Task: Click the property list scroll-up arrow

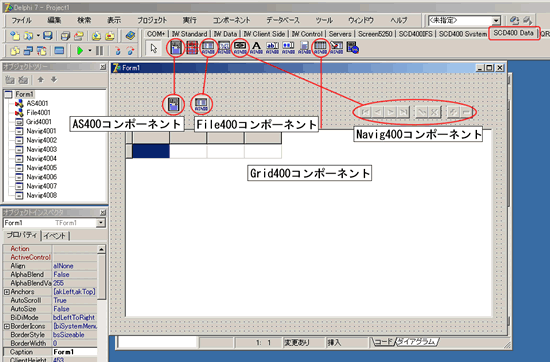Action: (101, 249)
